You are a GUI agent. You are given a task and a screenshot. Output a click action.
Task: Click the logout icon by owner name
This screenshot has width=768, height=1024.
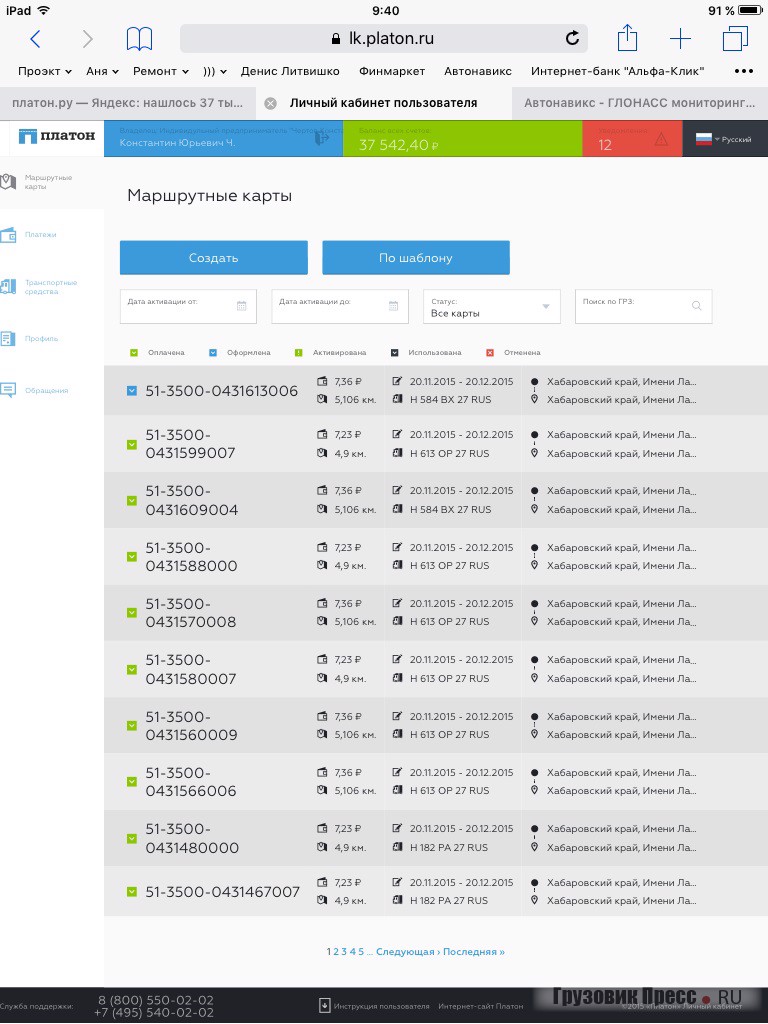[x=322, y=138]
